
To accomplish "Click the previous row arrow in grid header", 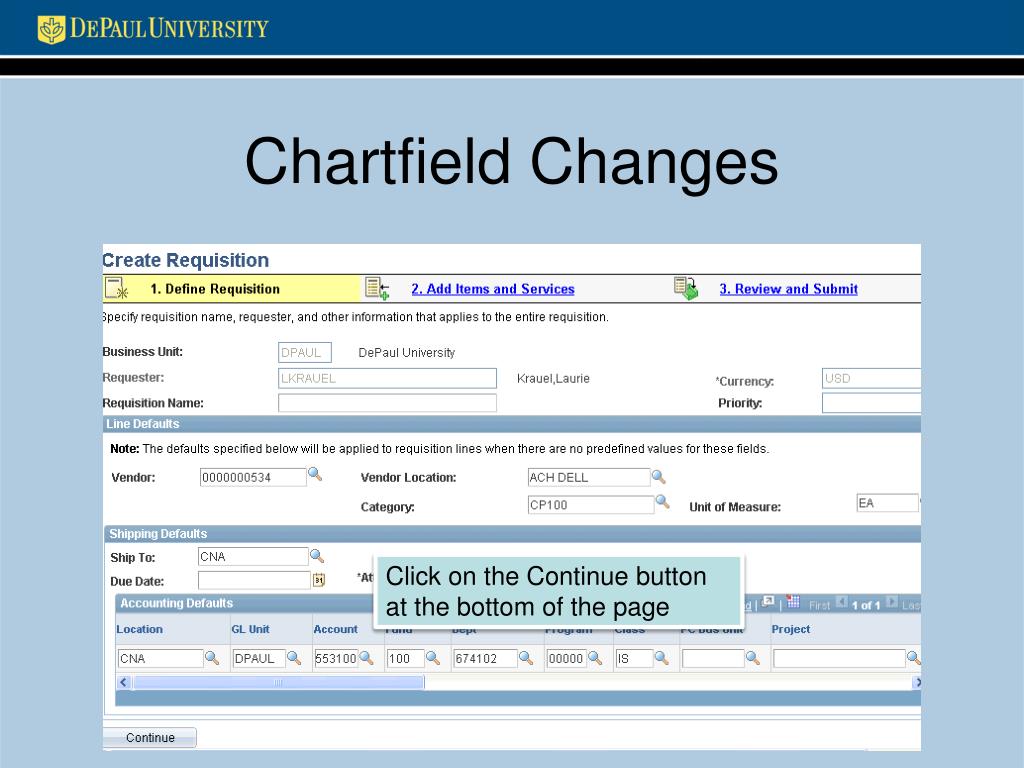I will point(842,602).
